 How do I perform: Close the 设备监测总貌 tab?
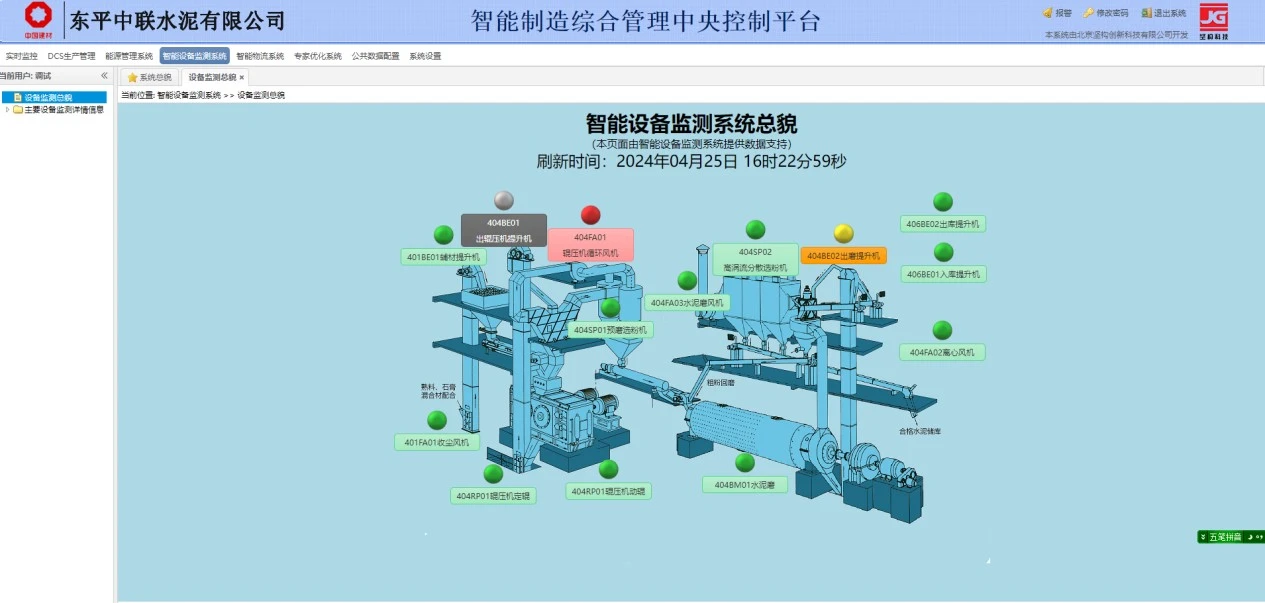click(241, 77)
